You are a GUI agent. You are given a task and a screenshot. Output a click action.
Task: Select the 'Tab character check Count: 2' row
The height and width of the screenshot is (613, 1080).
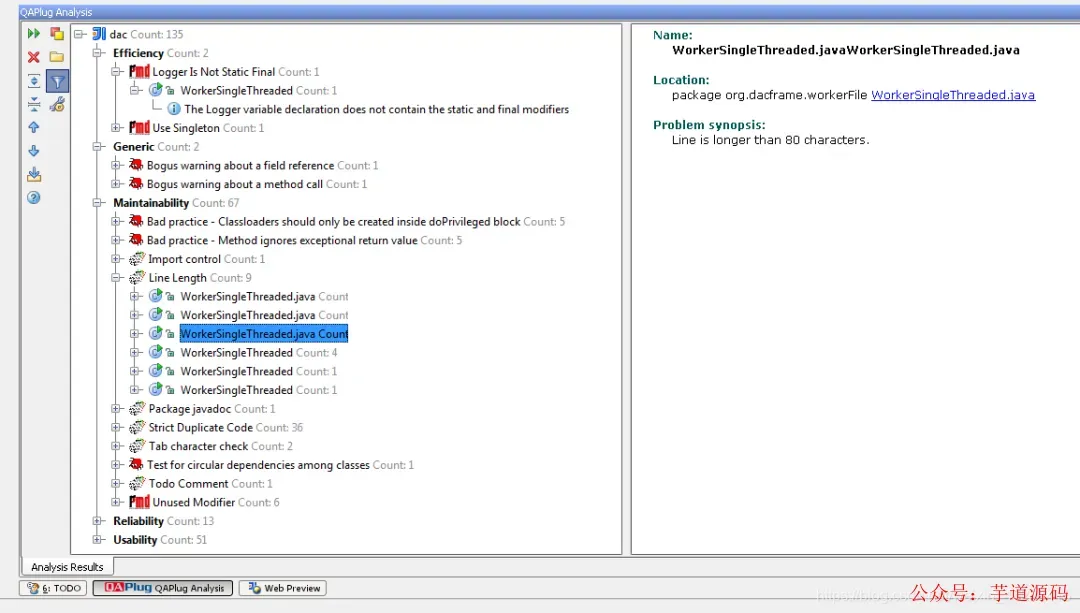pyautogui.click(x=220, y=446)
